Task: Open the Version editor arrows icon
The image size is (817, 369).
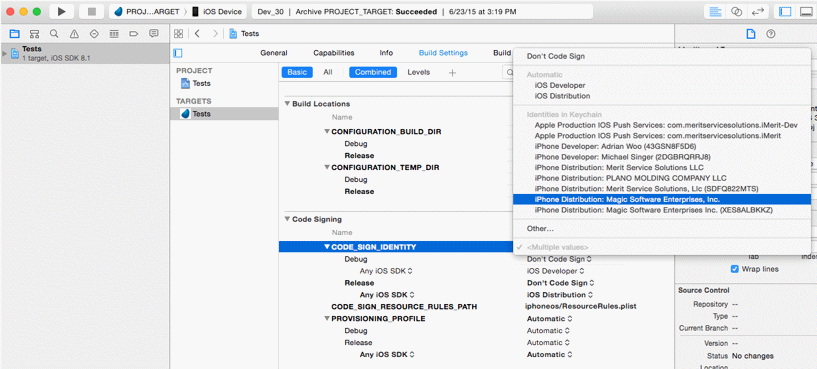Action: [756, 11]
